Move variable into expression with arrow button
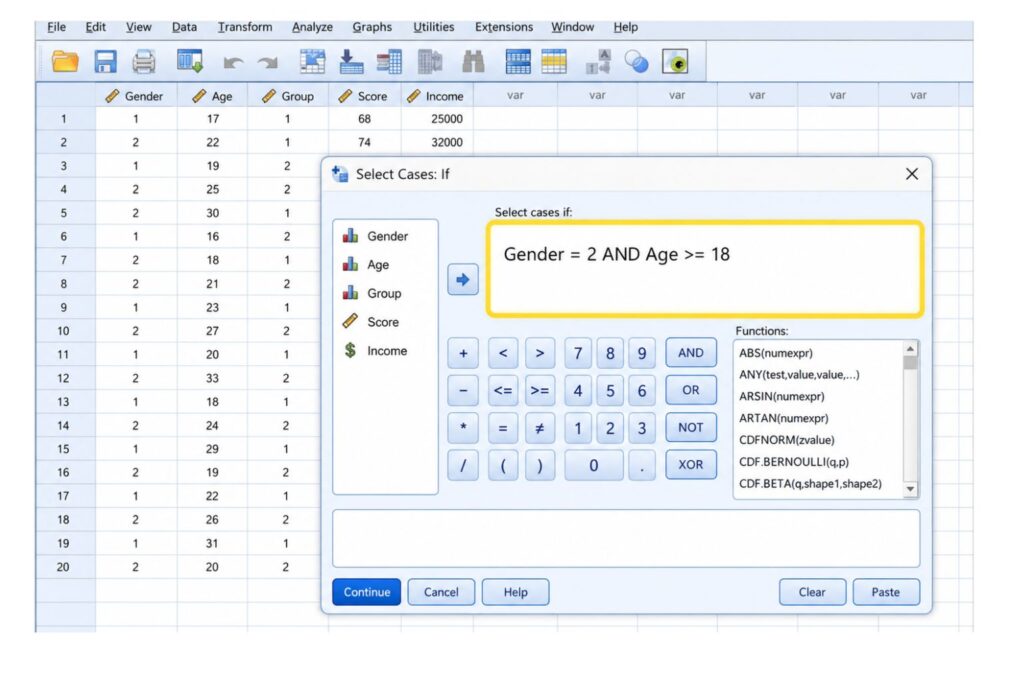The width and height of the screenshot is (1024, 683). coord(463,279)
